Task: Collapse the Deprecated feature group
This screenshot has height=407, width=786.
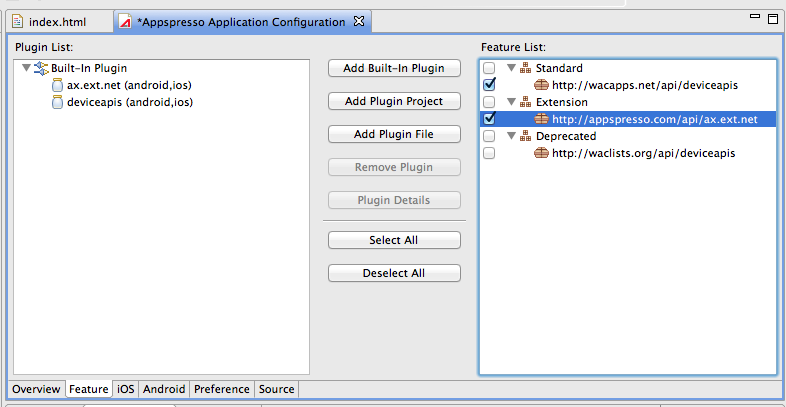Action: point(511,136)
